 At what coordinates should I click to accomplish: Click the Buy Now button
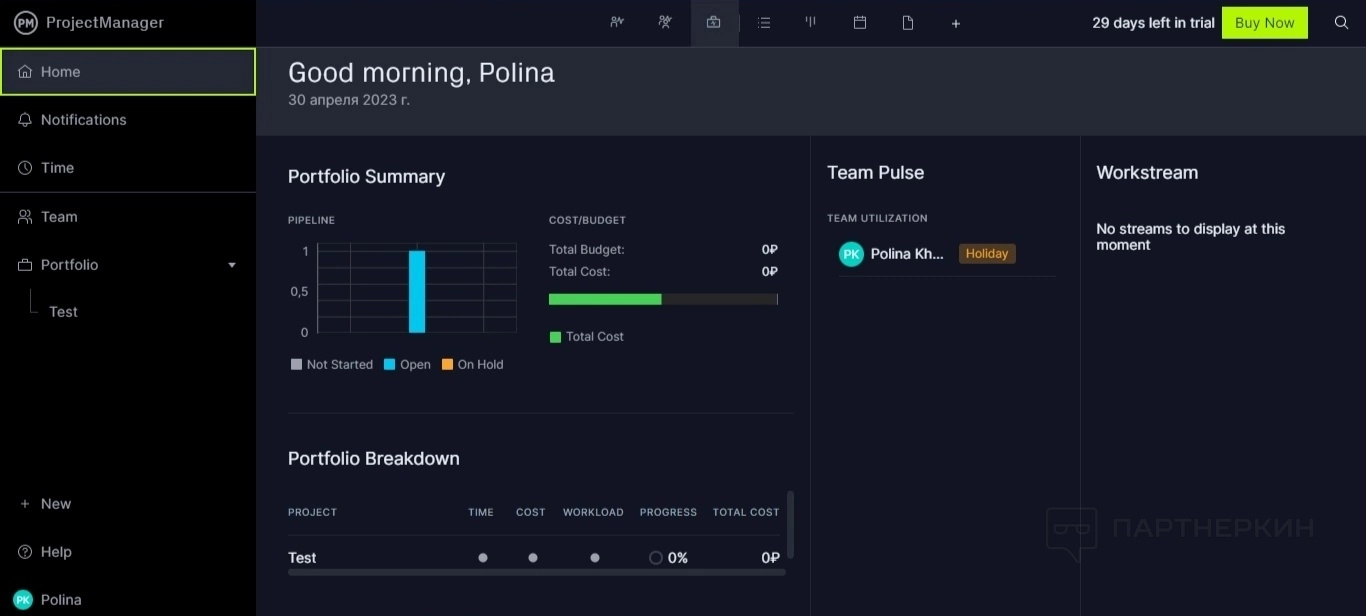coord(1264,23)
